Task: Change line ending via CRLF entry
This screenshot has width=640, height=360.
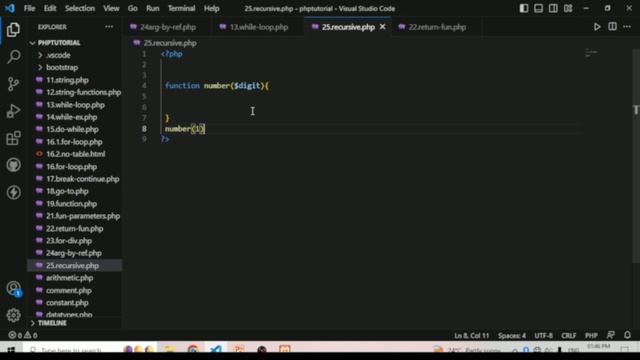Action: pos(569,336)
